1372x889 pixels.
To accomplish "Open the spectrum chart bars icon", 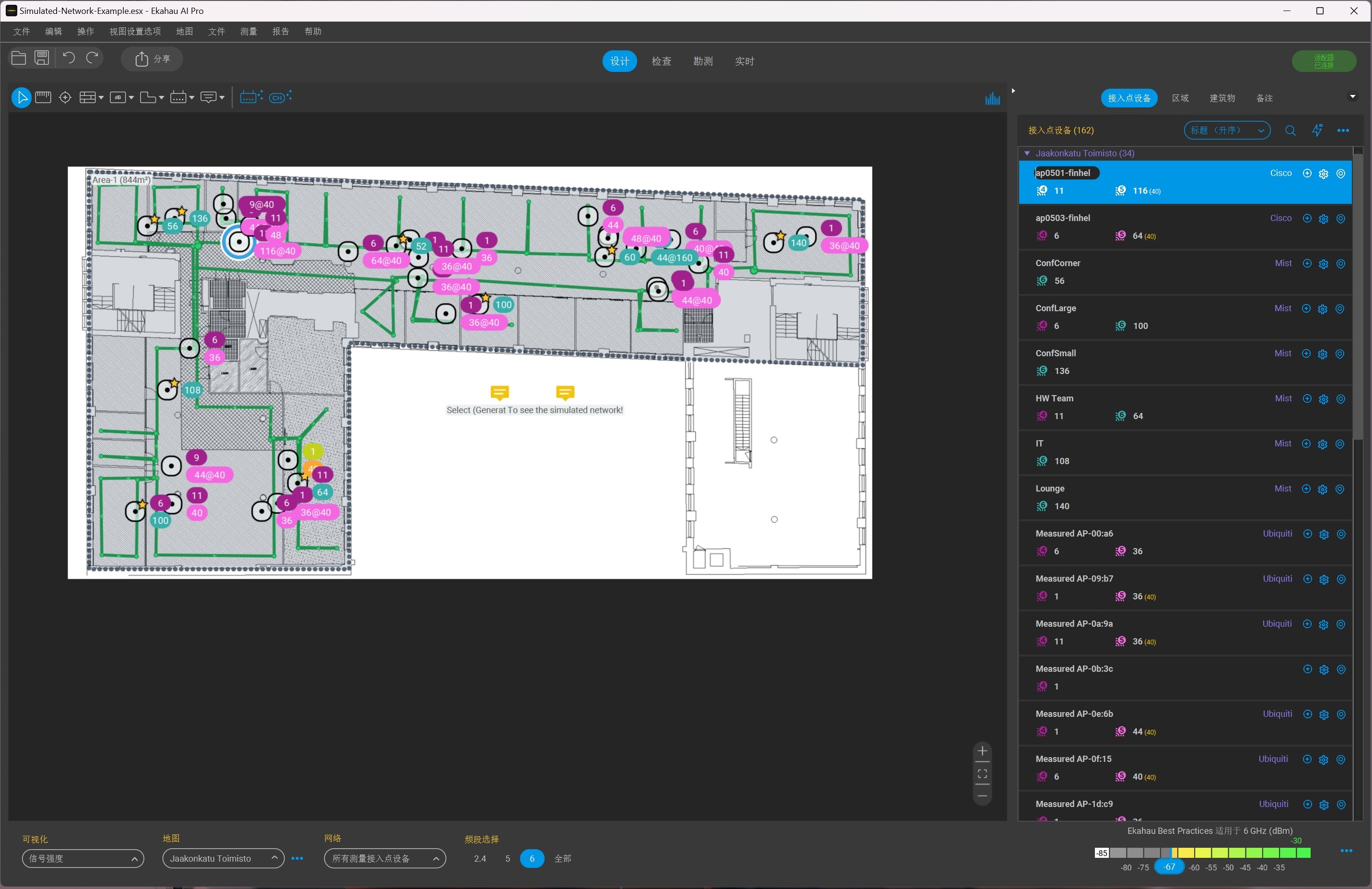I will click(993, 98).
